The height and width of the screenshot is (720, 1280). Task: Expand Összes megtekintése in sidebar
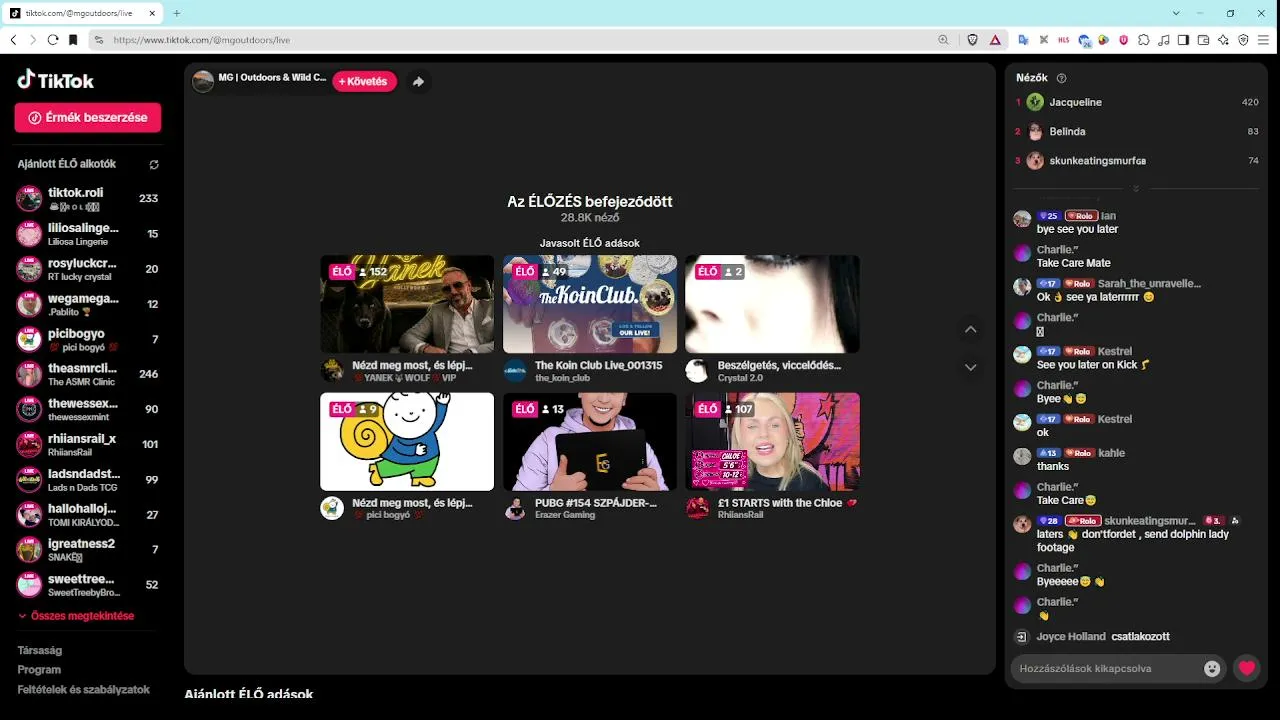(76, 616)
